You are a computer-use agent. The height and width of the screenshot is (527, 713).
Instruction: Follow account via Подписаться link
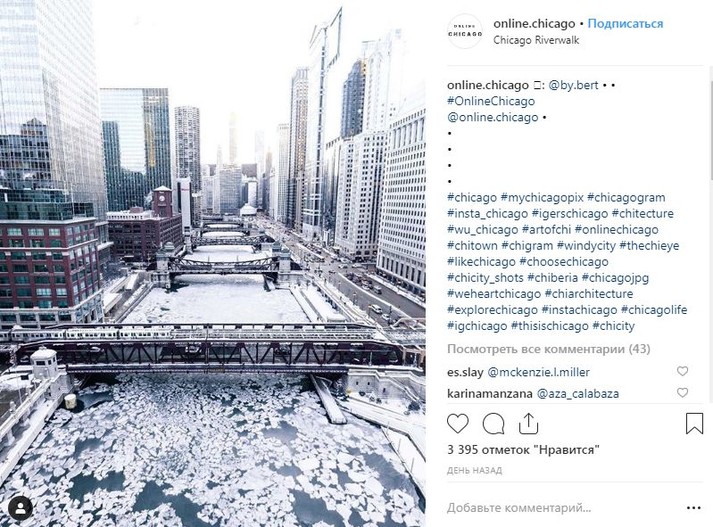point(625,24)
